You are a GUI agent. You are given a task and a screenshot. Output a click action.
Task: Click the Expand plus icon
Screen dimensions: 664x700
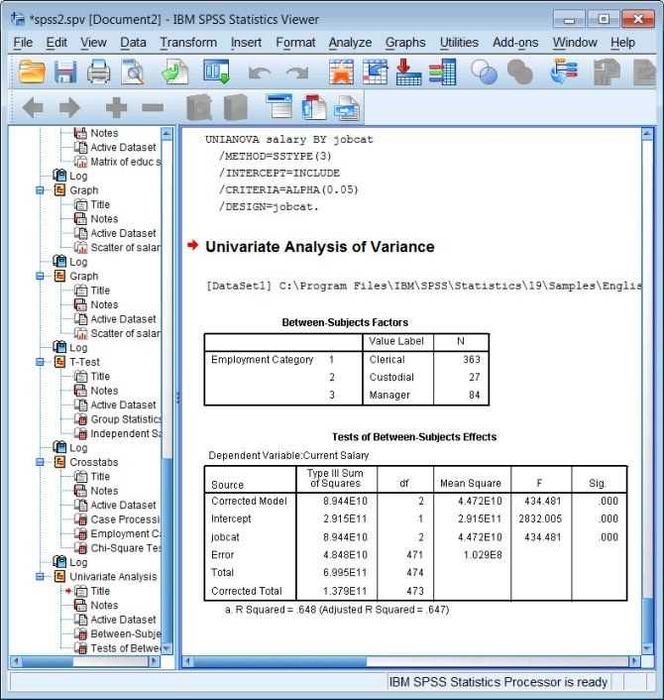(x=116, y=108)
